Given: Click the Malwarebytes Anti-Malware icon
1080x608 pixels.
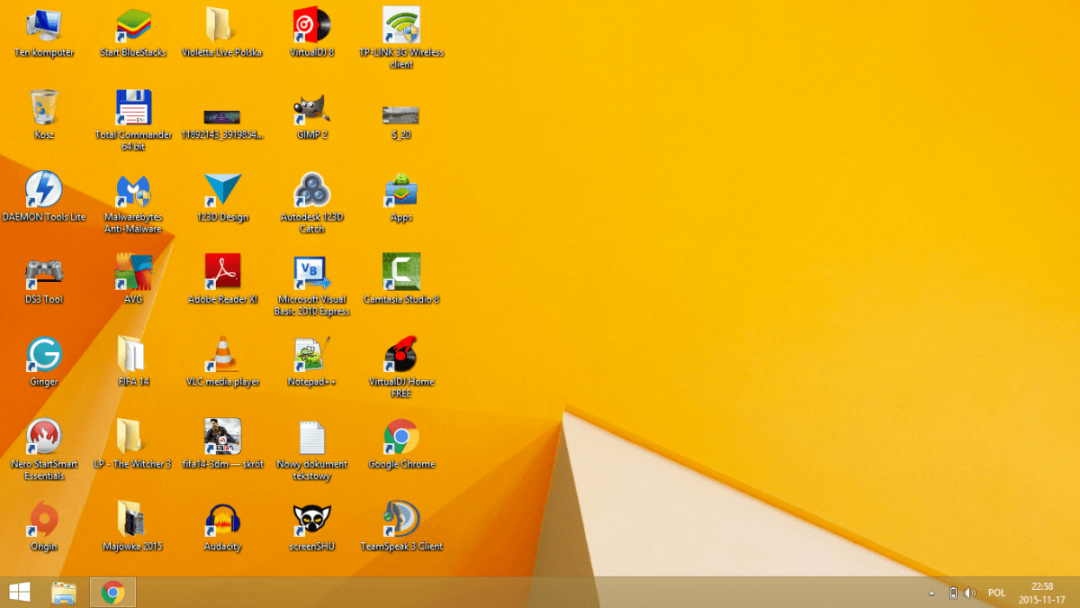Looking at the screenshot, I should (133, 190).
